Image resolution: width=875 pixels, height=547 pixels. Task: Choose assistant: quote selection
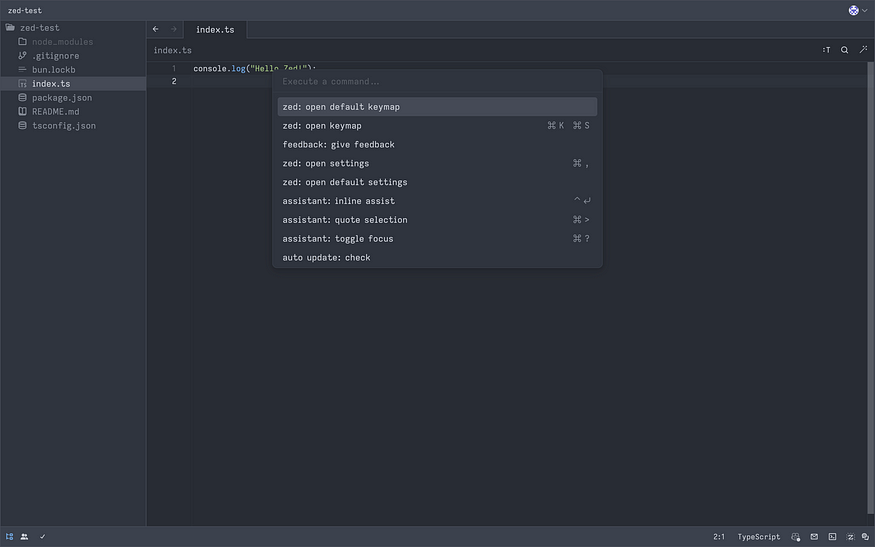pos(437,220)
